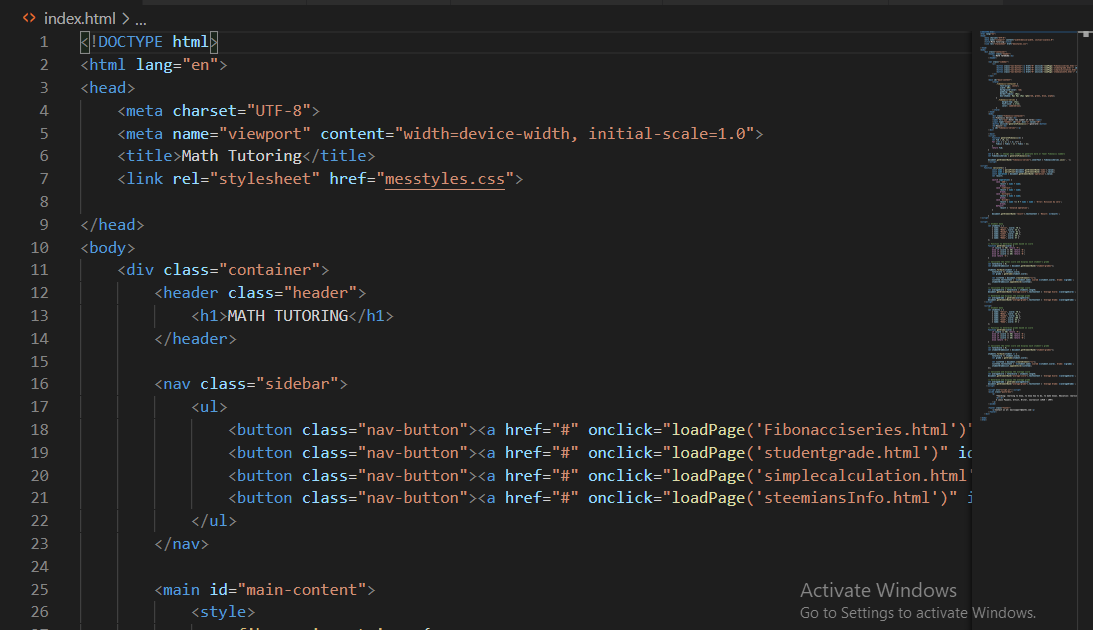The image size is (1093, 630).
Task: Click line number 1 in the gutter
Action: tap(44, 42)
